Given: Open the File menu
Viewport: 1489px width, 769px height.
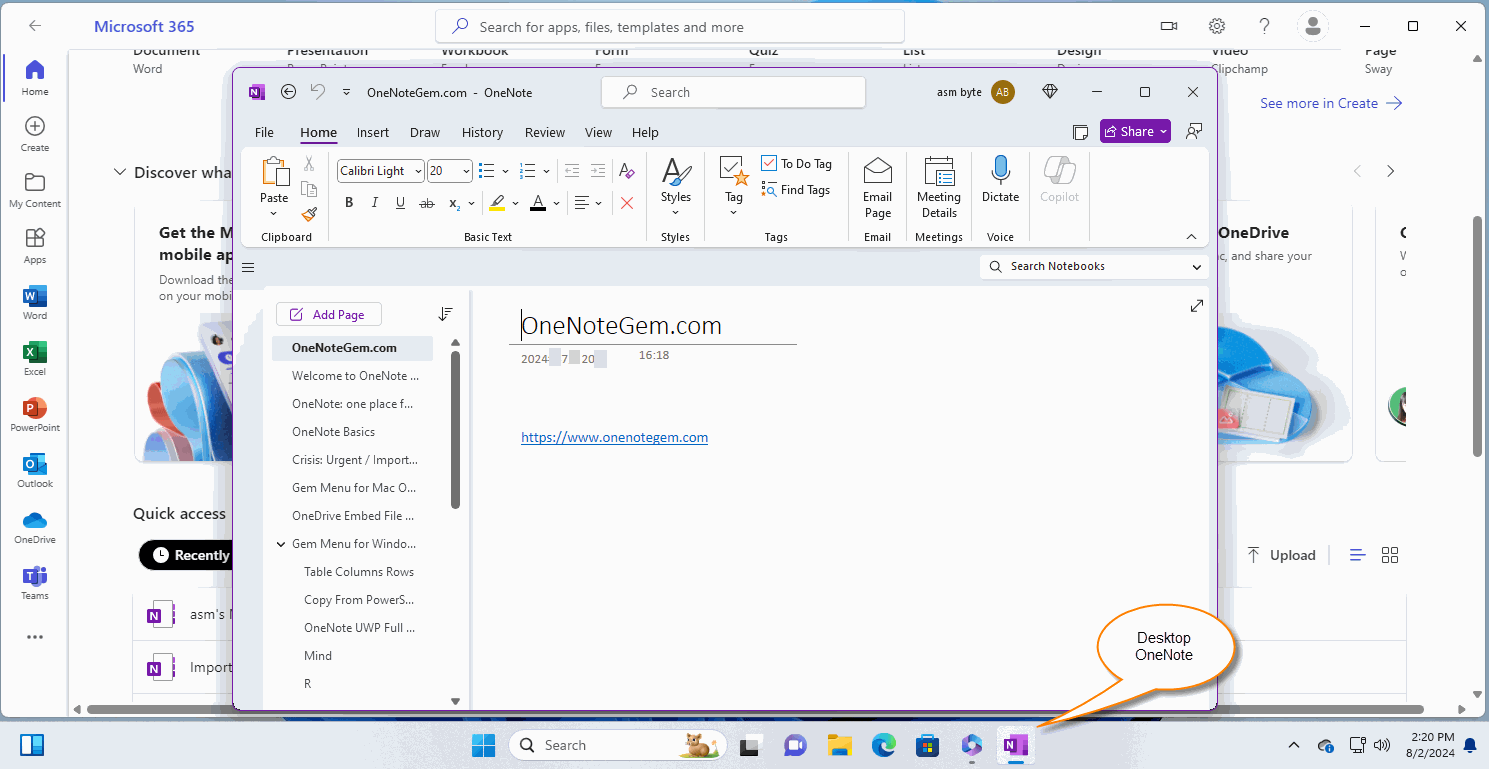Looking at the screenshot, I should point(264,132).
